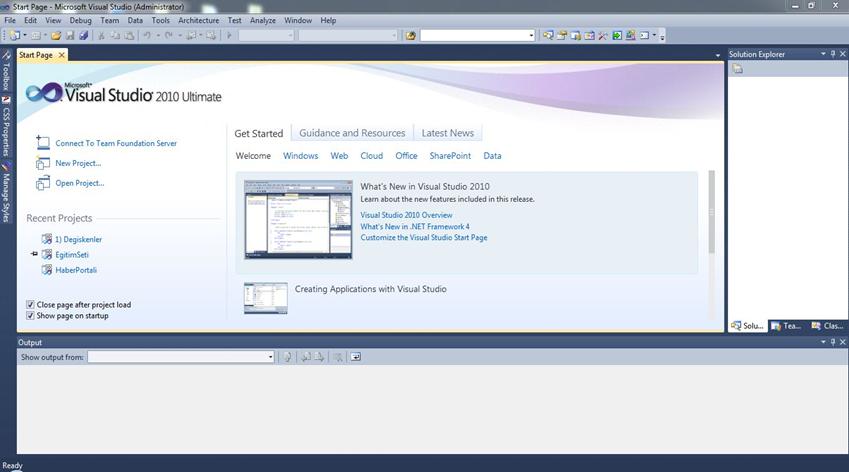
Task: Click the Redo toolbar icon
Action: [169, 36]
